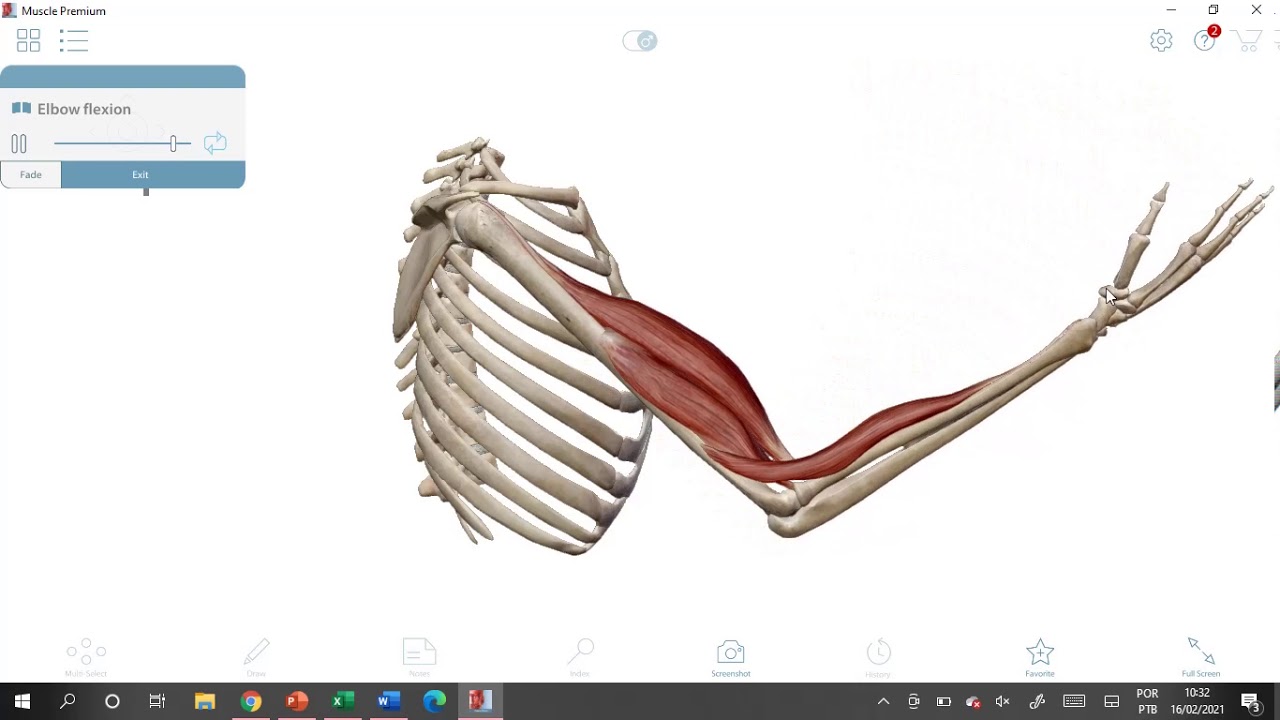Open File Explorer from the taskbar

pos(205,701)
